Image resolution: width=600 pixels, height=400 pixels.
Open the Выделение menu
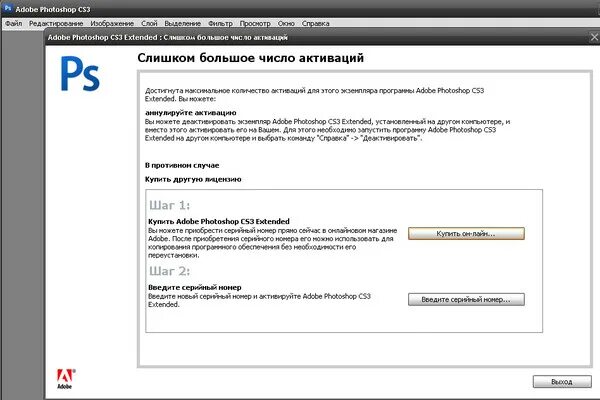coord(183,23)
